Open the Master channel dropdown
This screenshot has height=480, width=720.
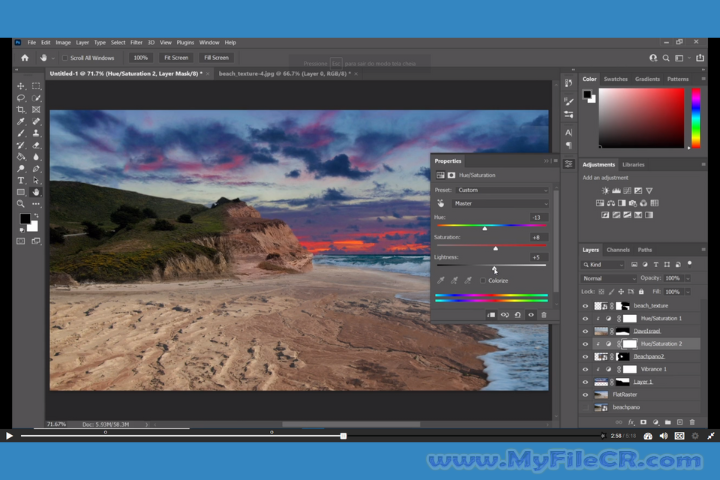pos(501,203)
